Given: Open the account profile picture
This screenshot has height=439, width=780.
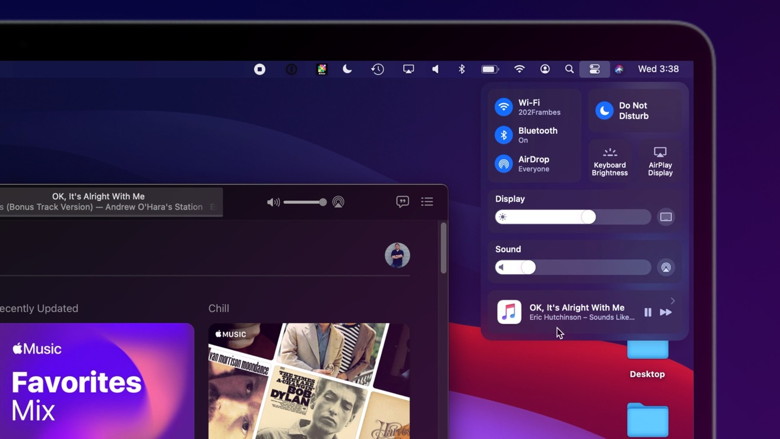Looking at the screenshot, I should pyautogui.click(x=397, y=255).
